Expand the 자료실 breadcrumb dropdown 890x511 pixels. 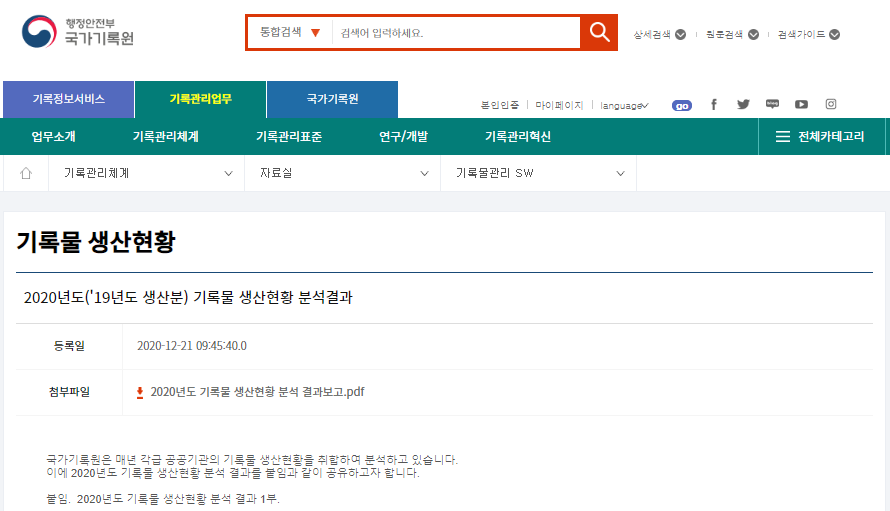342,173
